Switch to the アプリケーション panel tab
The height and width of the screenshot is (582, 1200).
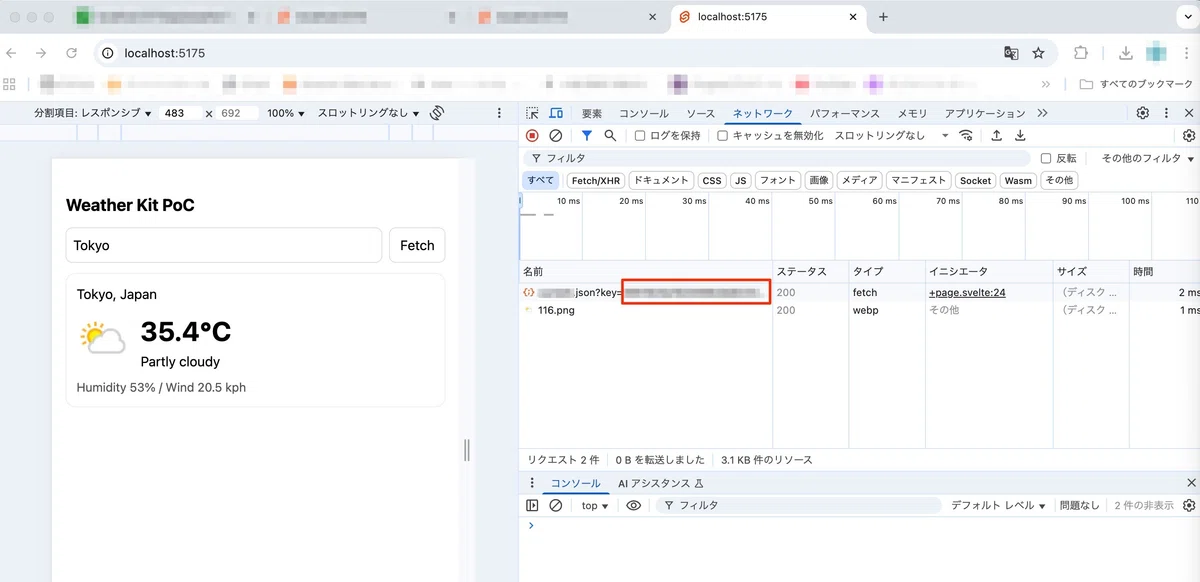tap(985, 113)
